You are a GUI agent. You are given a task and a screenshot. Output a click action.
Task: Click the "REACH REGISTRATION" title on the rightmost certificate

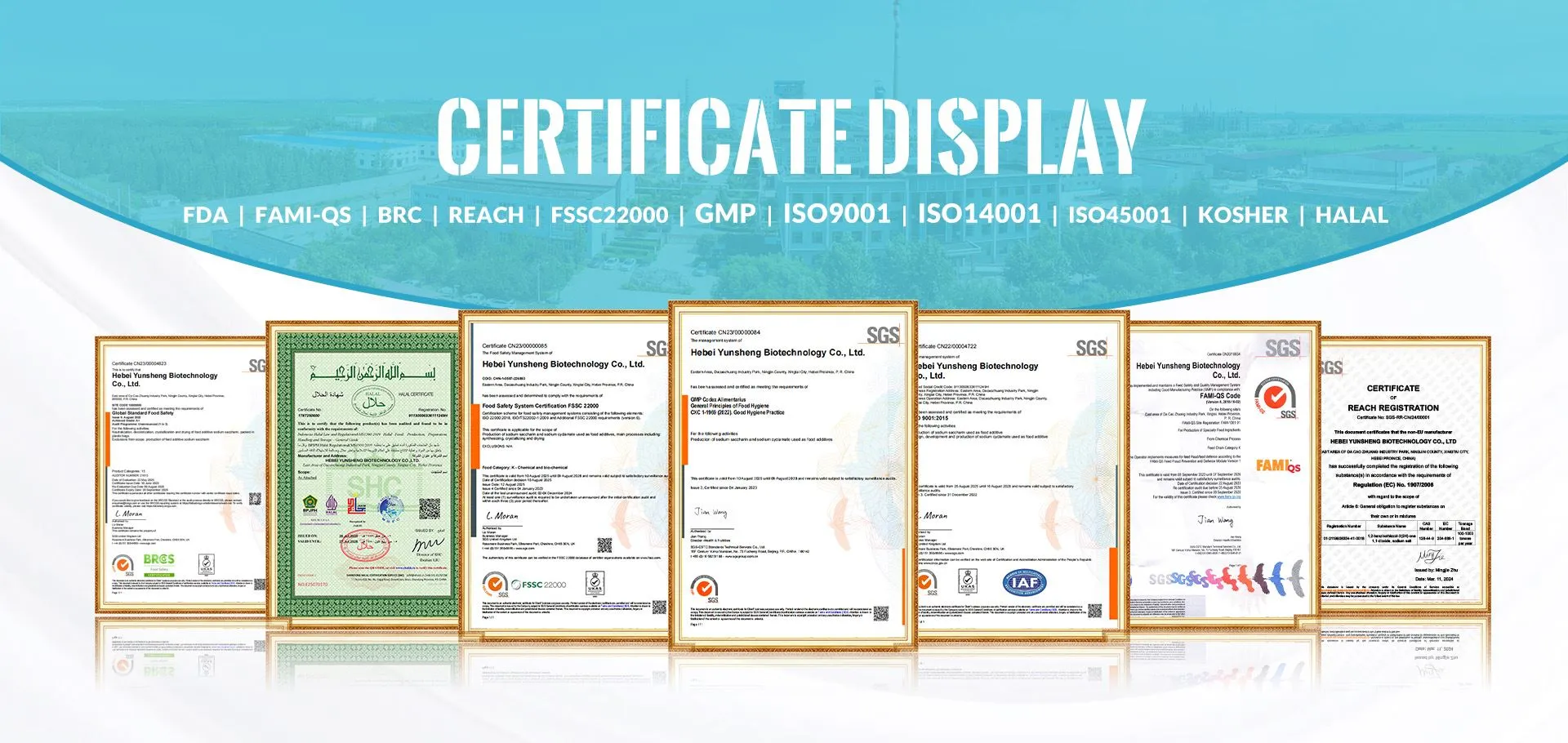point(1393,407)
